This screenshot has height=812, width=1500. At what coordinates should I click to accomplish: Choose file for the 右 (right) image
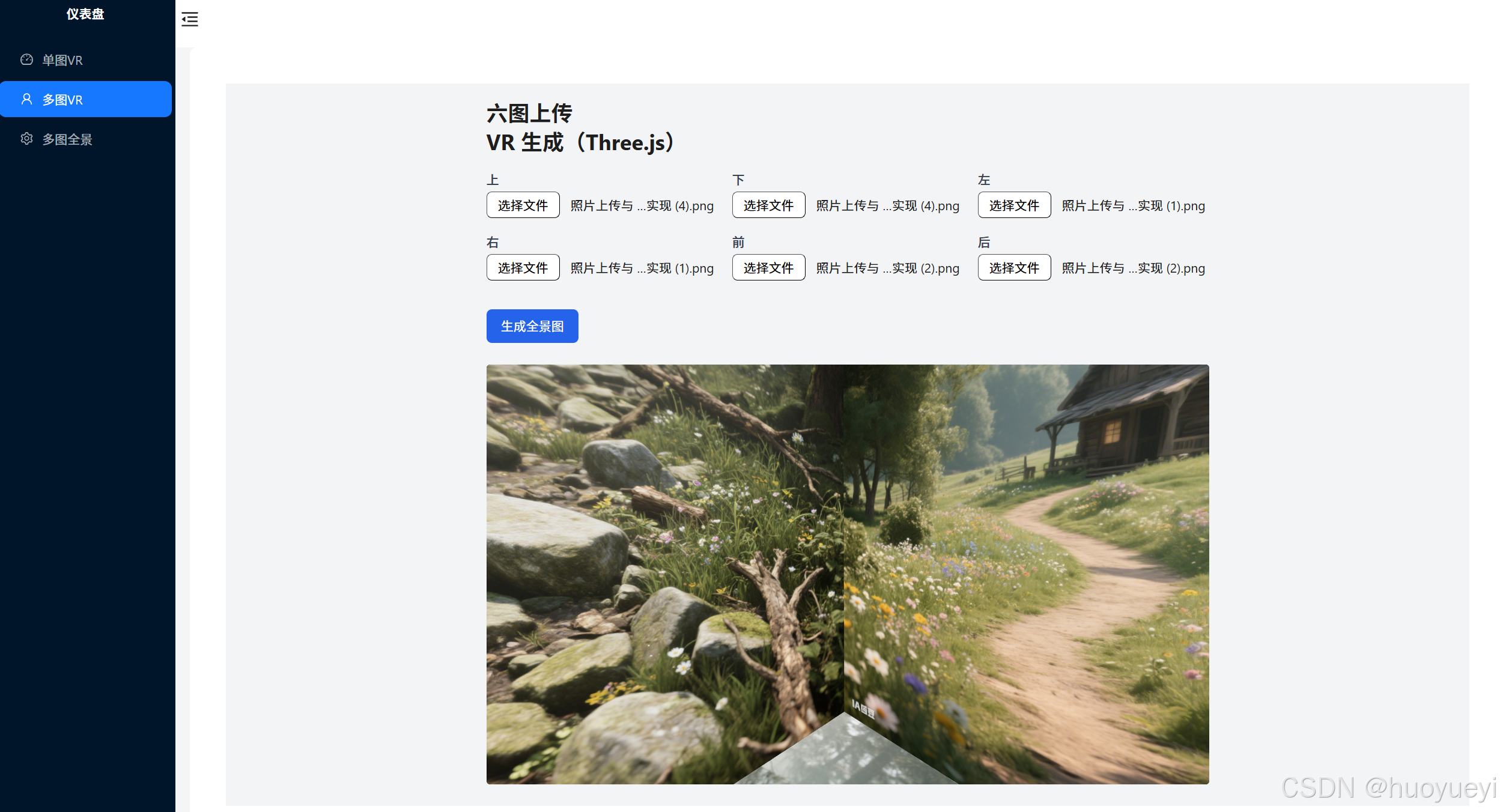[523, 268]
